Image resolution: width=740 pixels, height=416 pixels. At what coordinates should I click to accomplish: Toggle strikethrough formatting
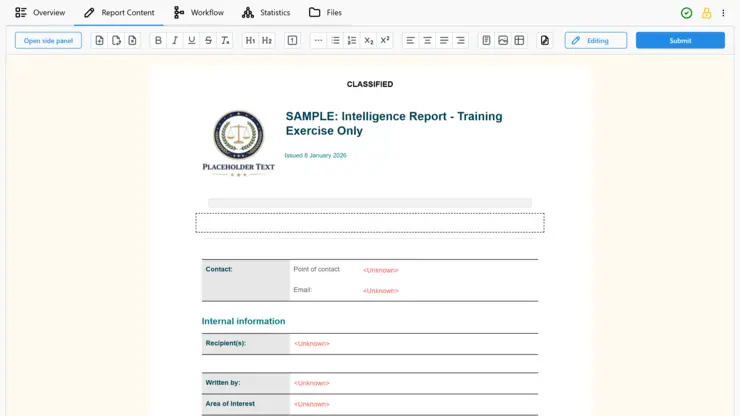(x=208, y=41)
